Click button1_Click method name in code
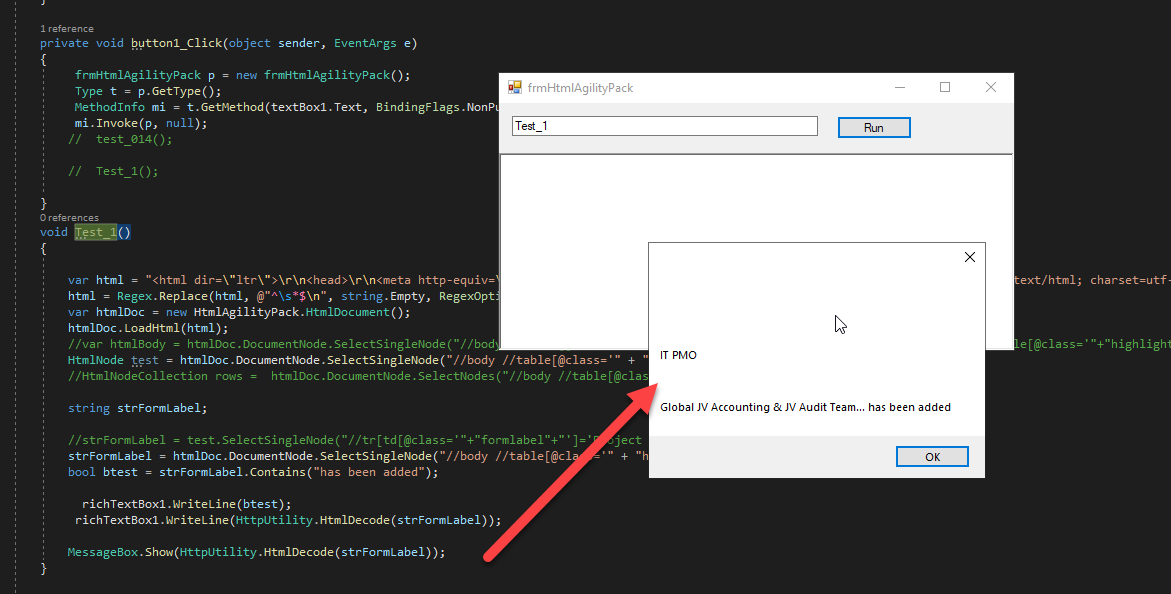 pyautogui.click(x=177, y=43)
